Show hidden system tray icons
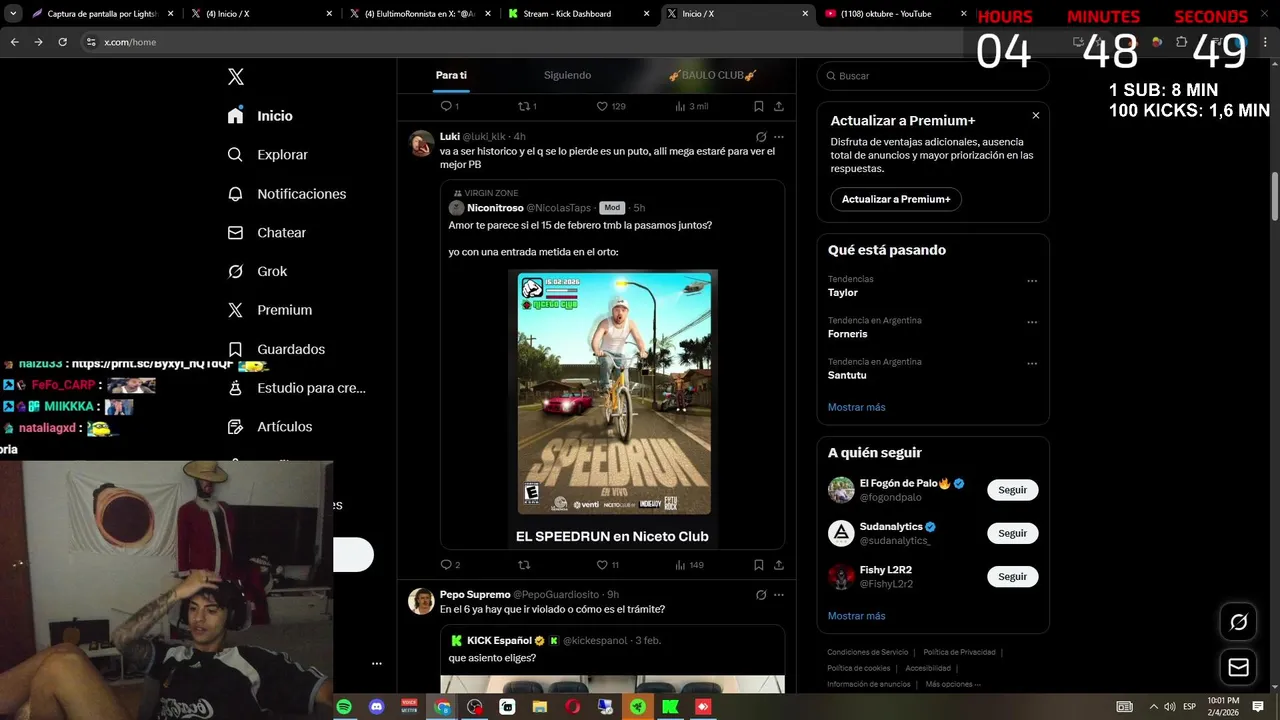 pyautogui.click(x=1154, y=707)
